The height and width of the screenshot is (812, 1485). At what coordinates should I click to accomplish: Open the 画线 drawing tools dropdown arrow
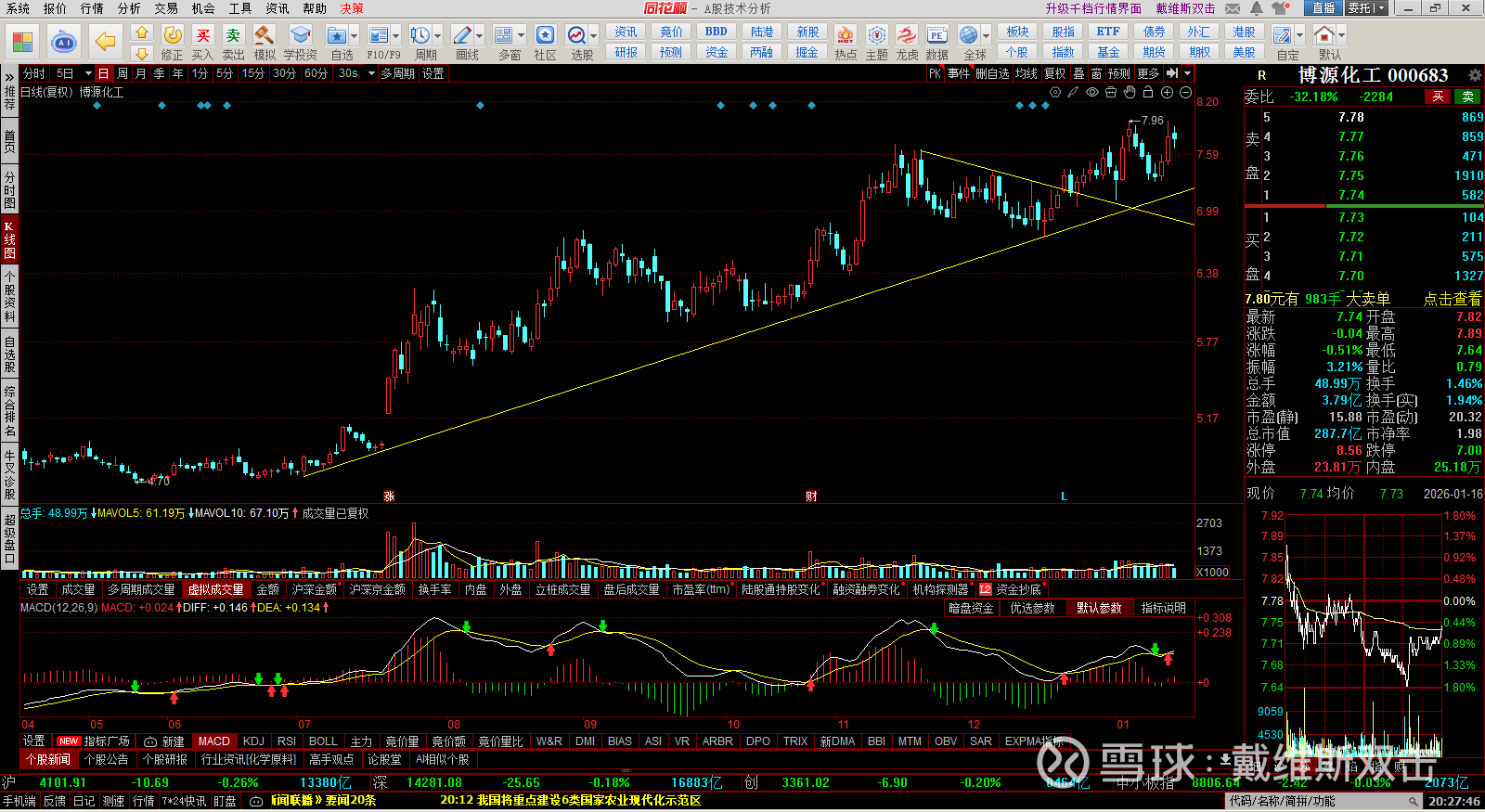click(480, 35)
